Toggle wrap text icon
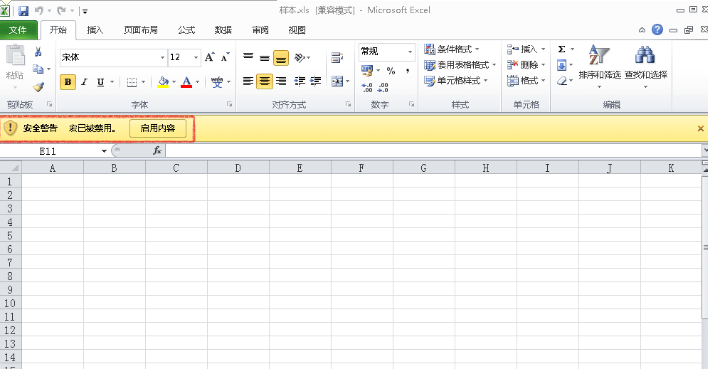 (336, 57)
